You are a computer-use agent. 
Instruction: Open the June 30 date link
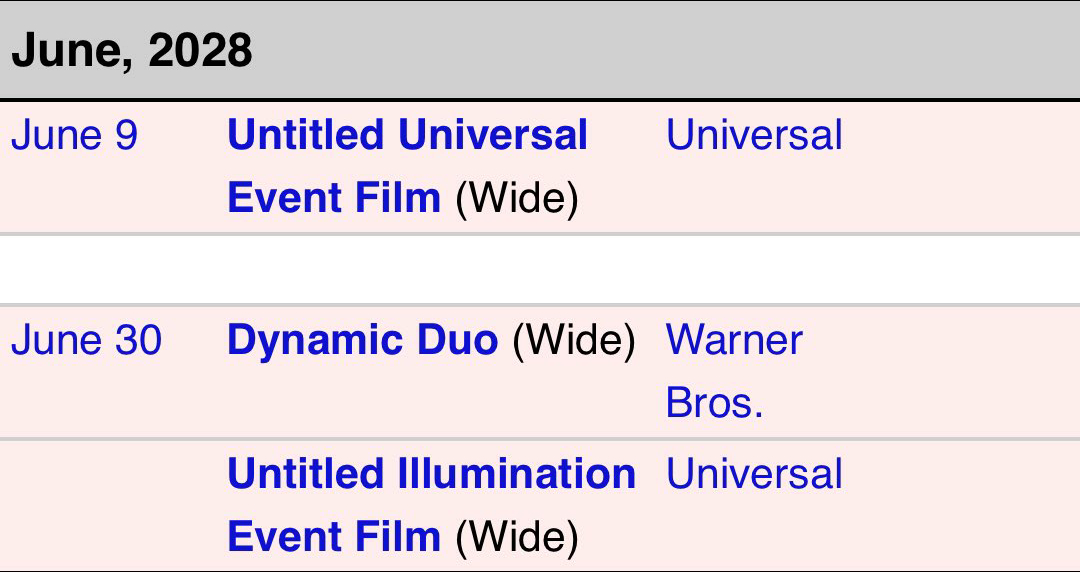pos(86,341)
